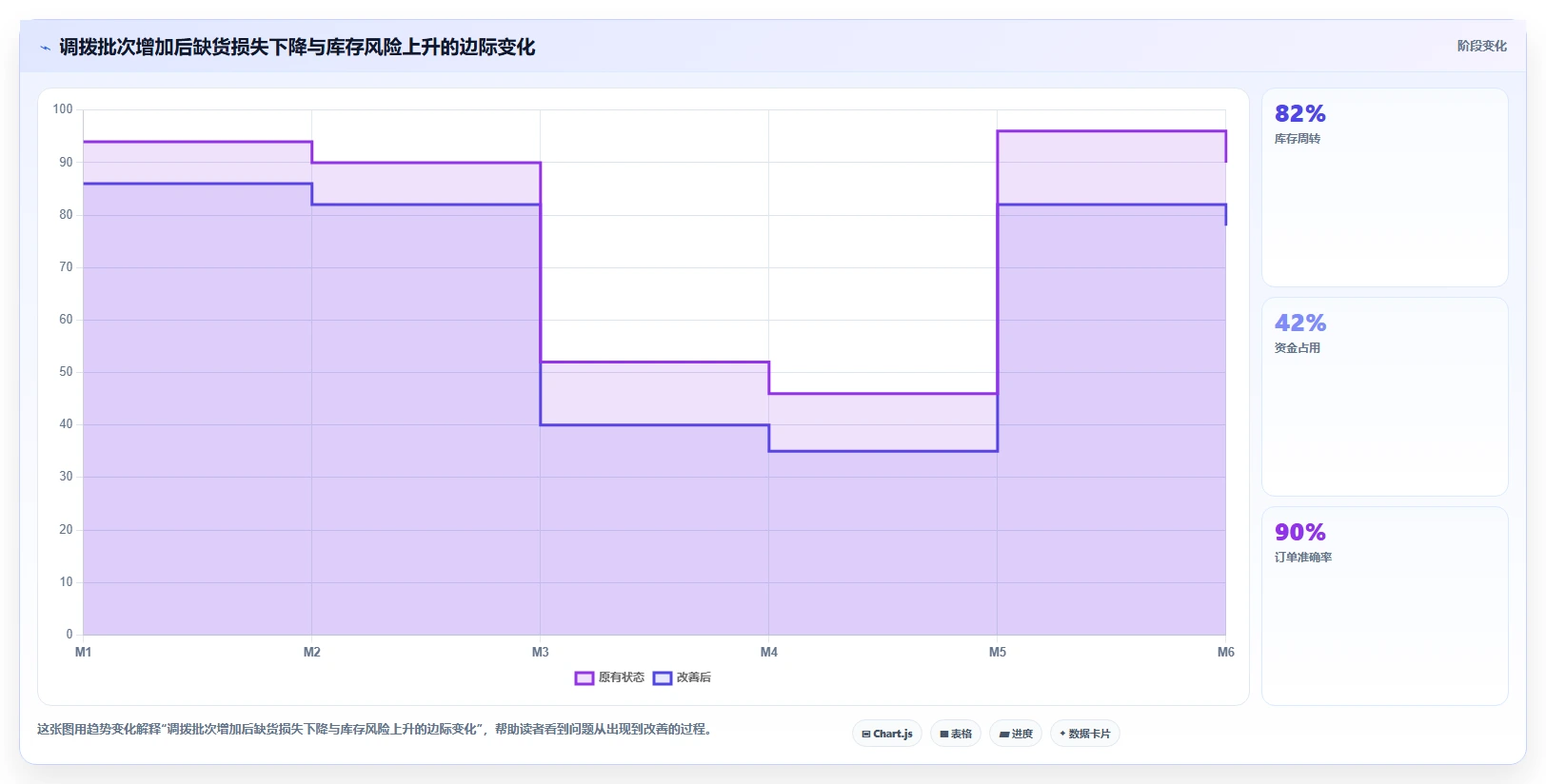Click the M6 x-axis label

click(1226, 652)
